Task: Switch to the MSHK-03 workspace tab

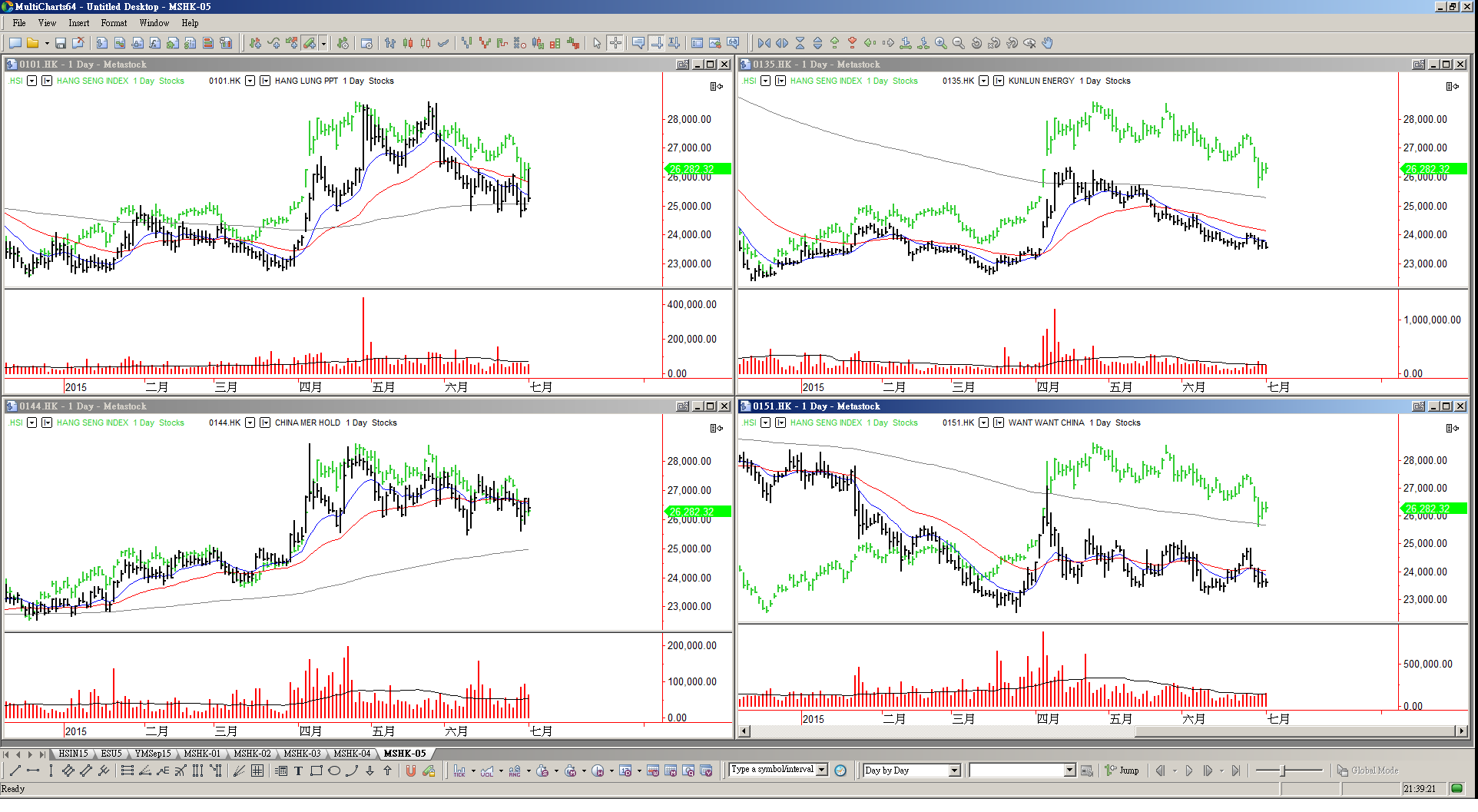Action: pos(302,754)
